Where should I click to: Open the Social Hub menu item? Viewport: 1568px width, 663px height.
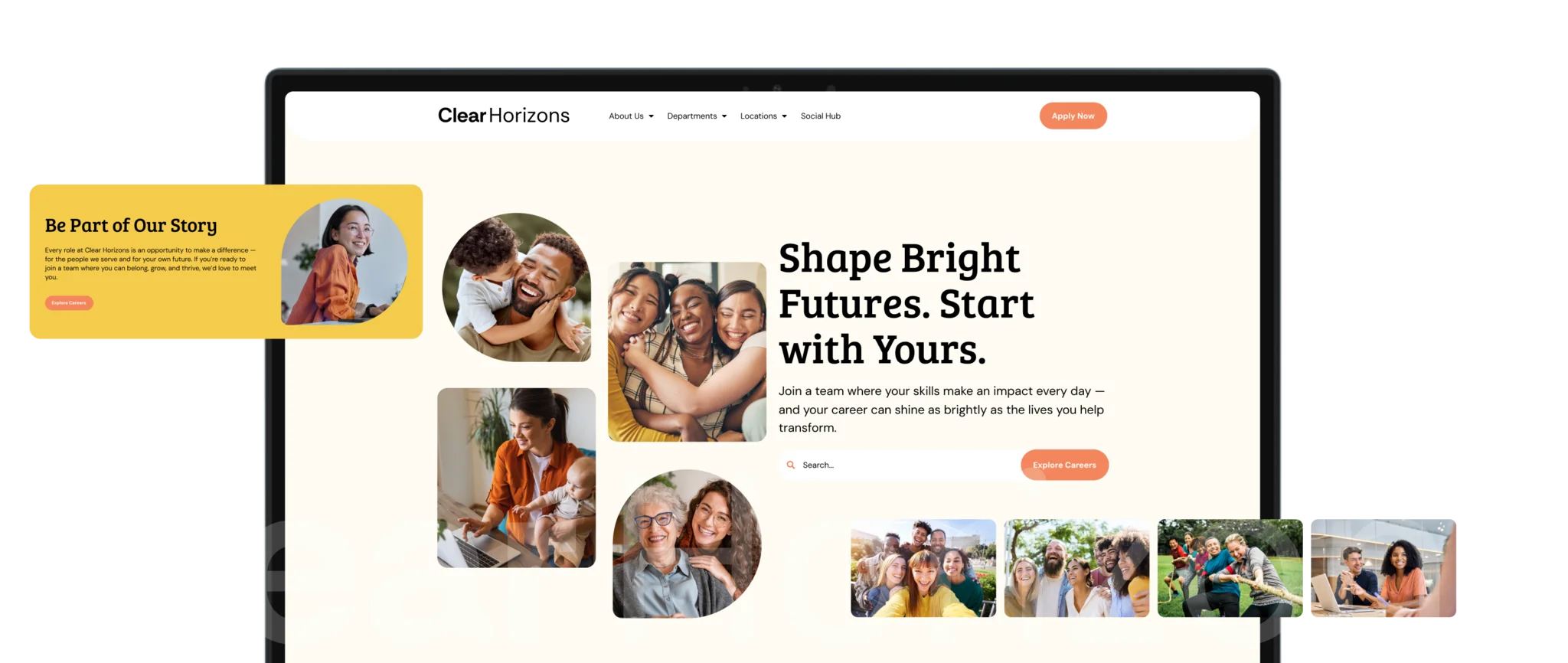pos(821,116)
